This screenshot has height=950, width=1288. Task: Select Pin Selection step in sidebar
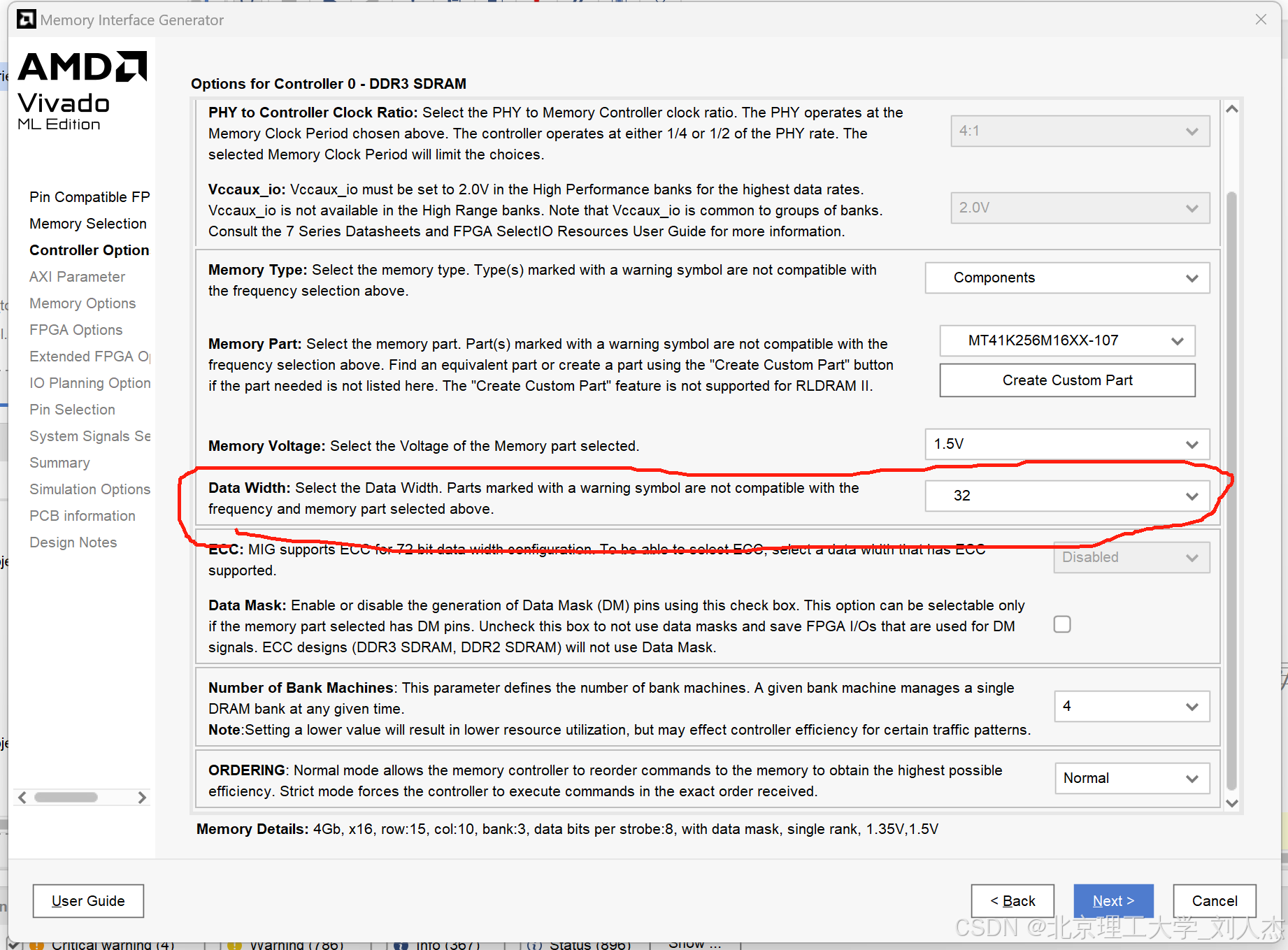(x=72, y=410)
